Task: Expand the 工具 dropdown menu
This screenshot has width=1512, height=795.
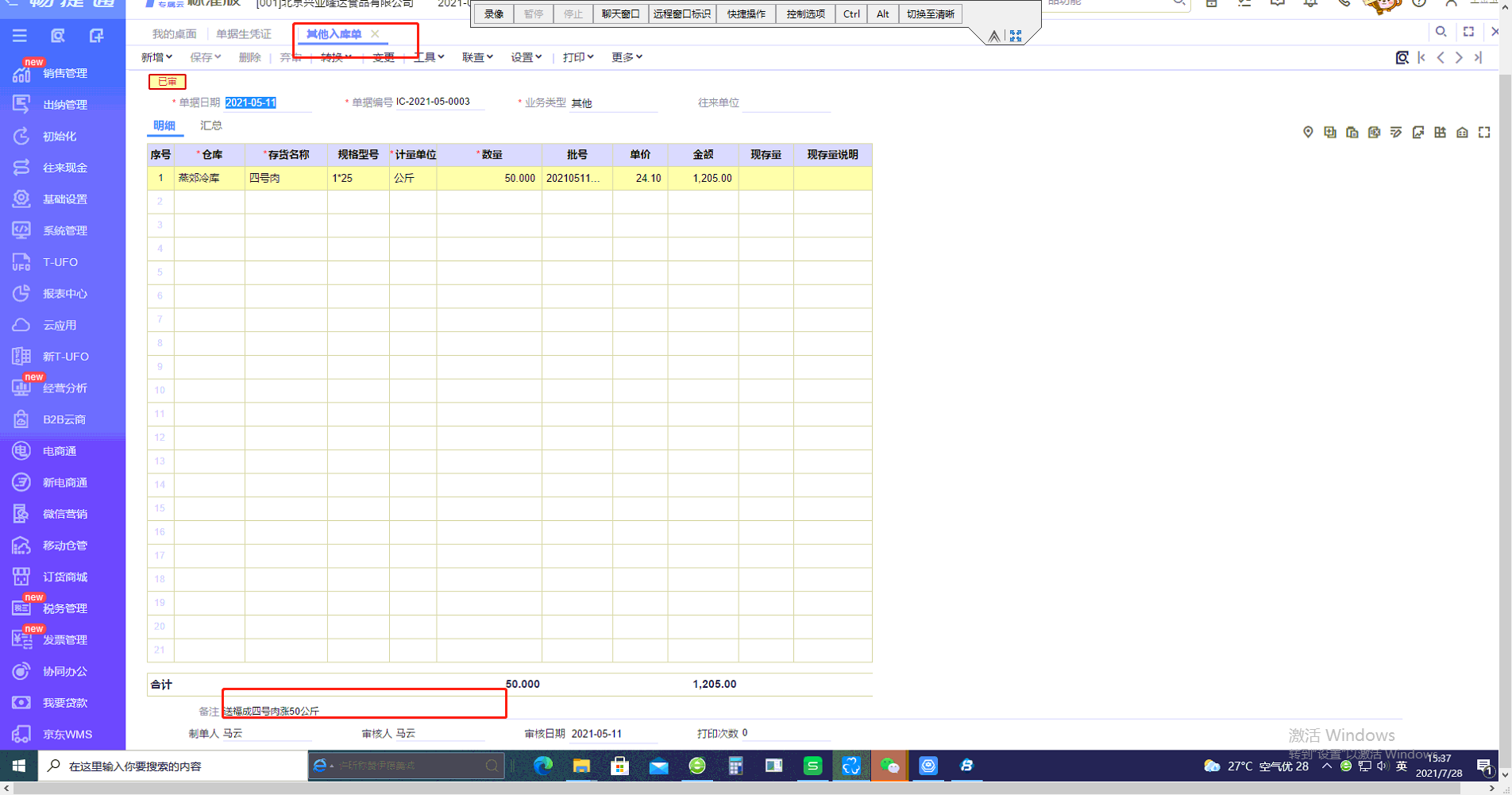Action: point(429,57)
